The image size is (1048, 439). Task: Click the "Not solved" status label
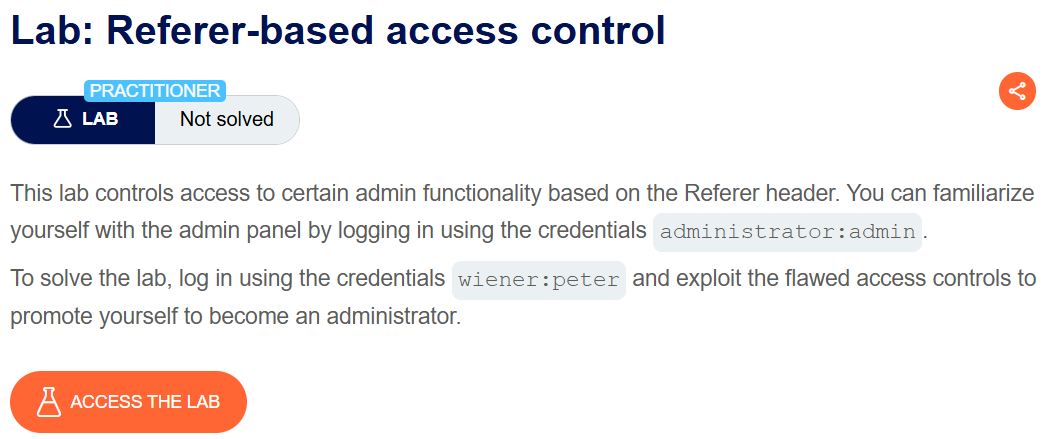(x=226, y=120)
